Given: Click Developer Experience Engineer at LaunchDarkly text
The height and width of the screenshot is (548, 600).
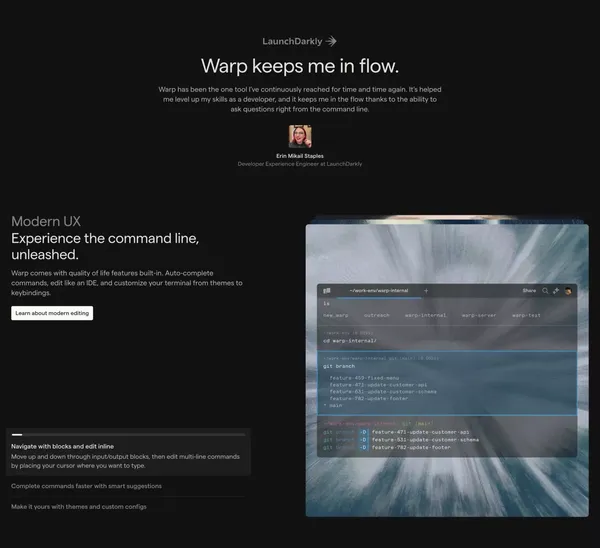Looking at the screenshot, I should (x=300, y=164).
